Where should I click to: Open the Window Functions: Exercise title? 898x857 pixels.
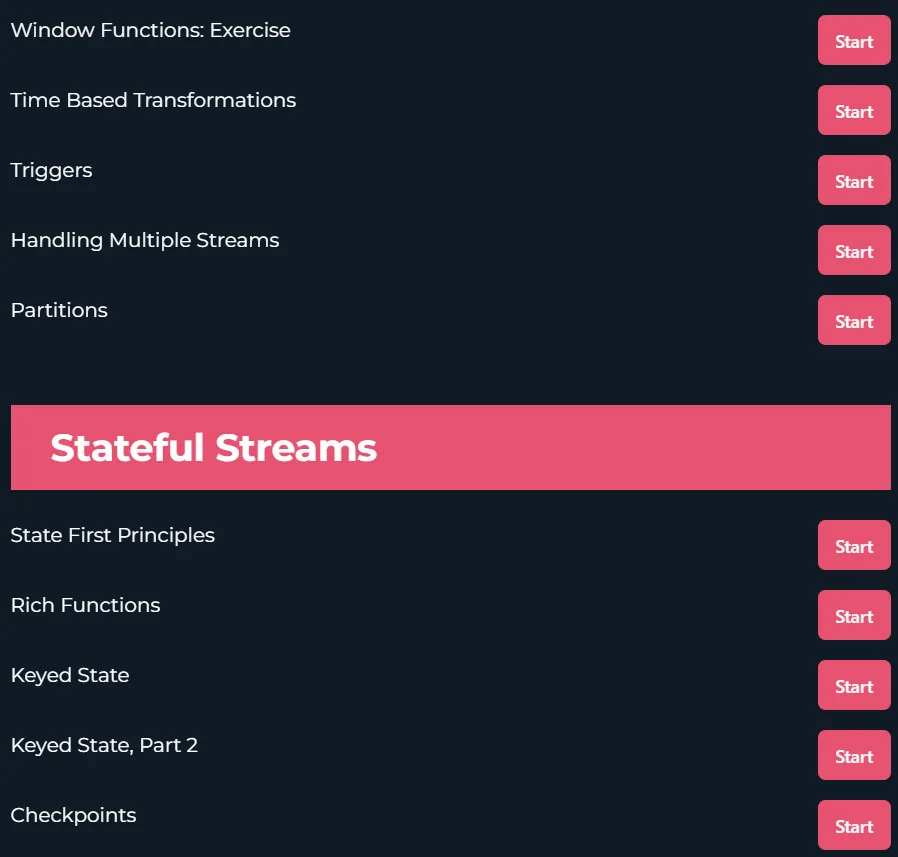(x=151, y=30)
